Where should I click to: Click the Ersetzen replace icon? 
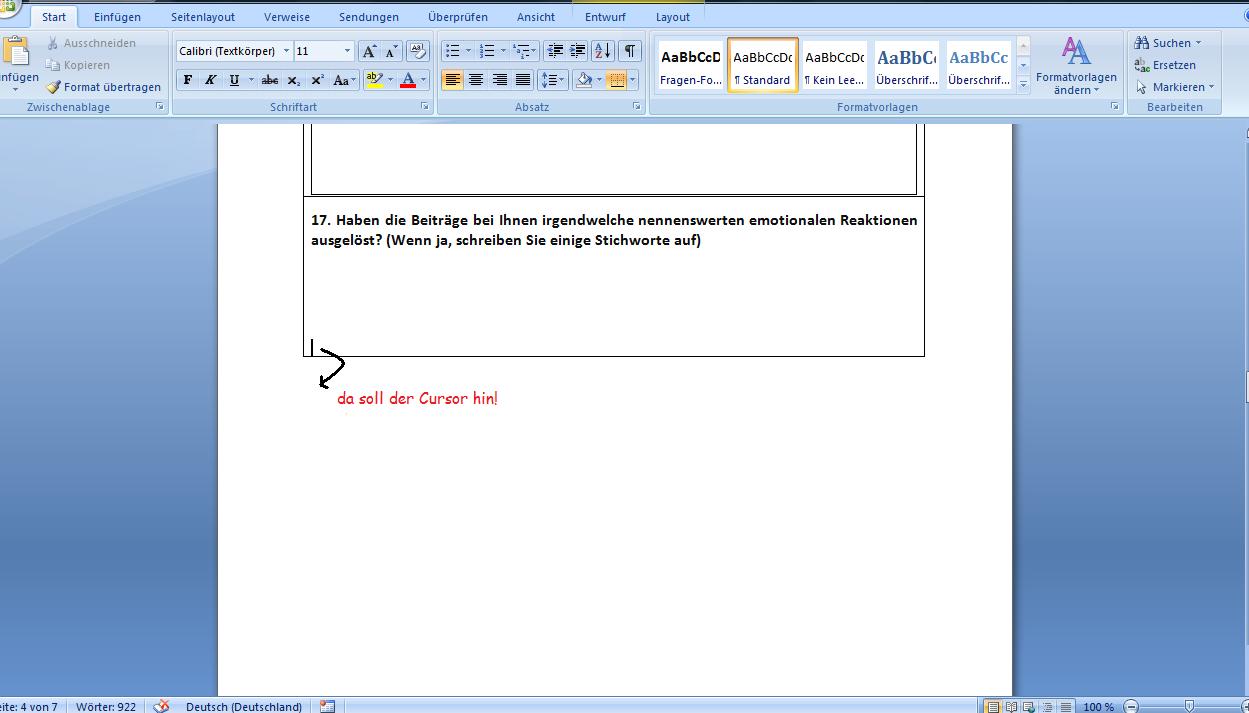(x=1142, y=65)
